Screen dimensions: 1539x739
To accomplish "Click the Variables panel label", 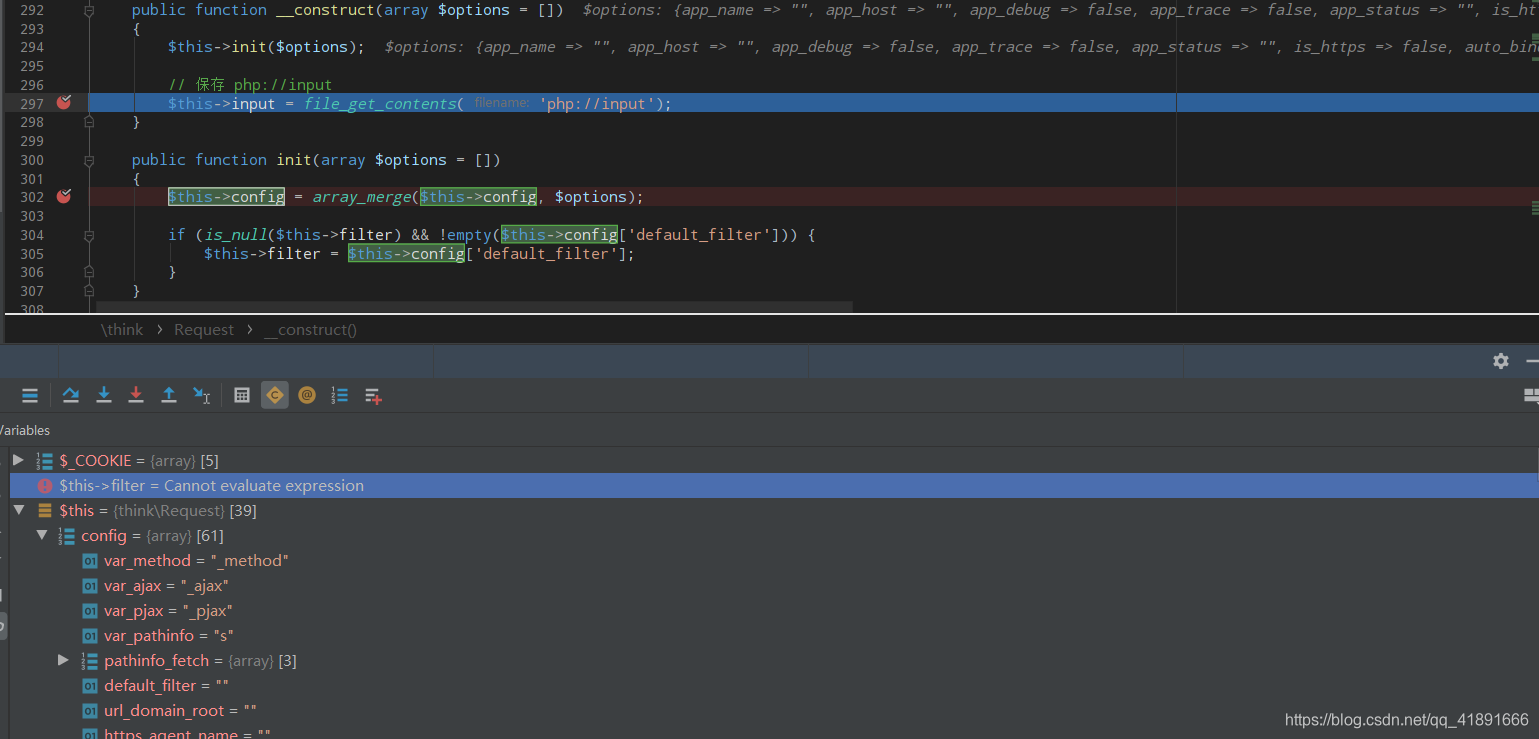I will tap(24, 430).
